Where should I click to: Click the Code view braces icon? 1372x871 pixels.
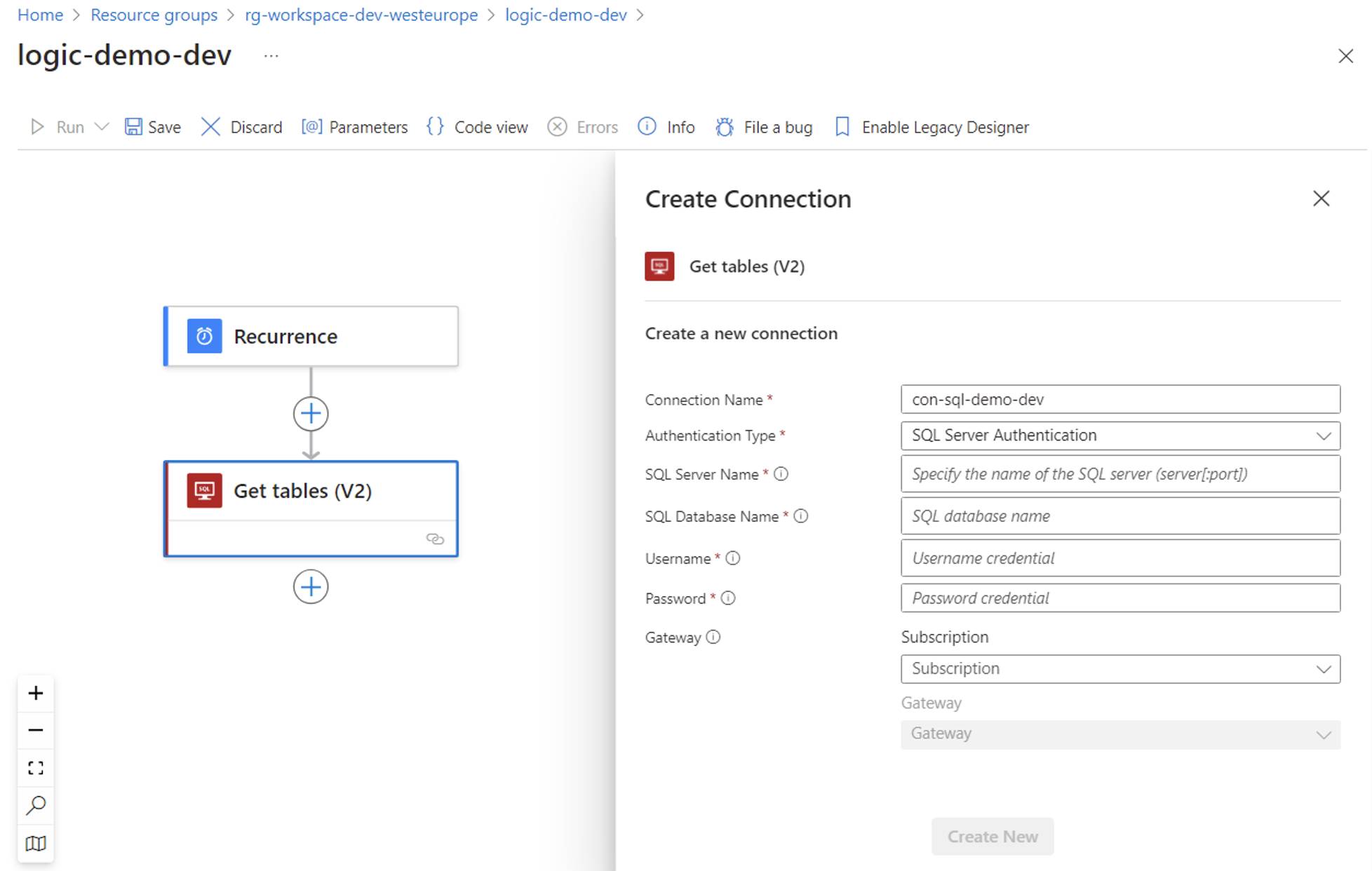(x=436, y=127)
